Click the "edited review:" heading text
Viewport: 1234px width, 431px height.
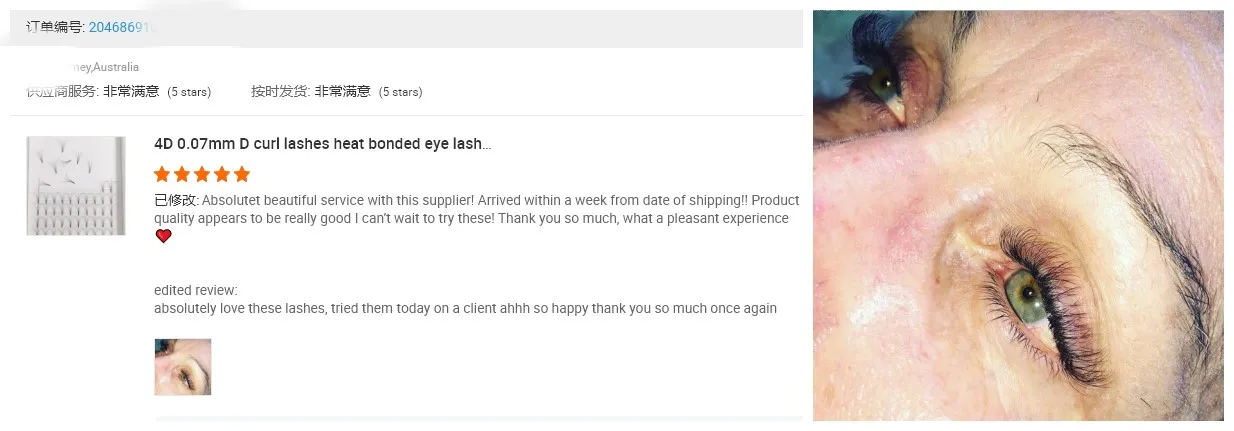click(x=196, y=291)
